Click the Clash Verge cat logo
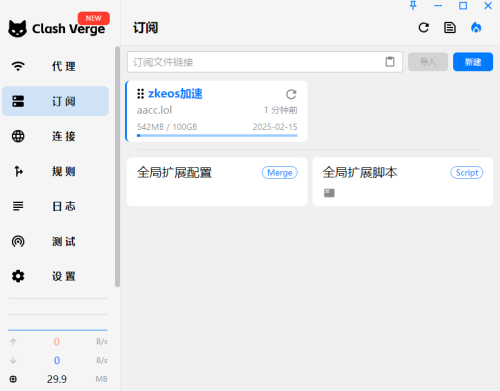The width and height of the screenshot is (500, 391). [x=17, y=29]
